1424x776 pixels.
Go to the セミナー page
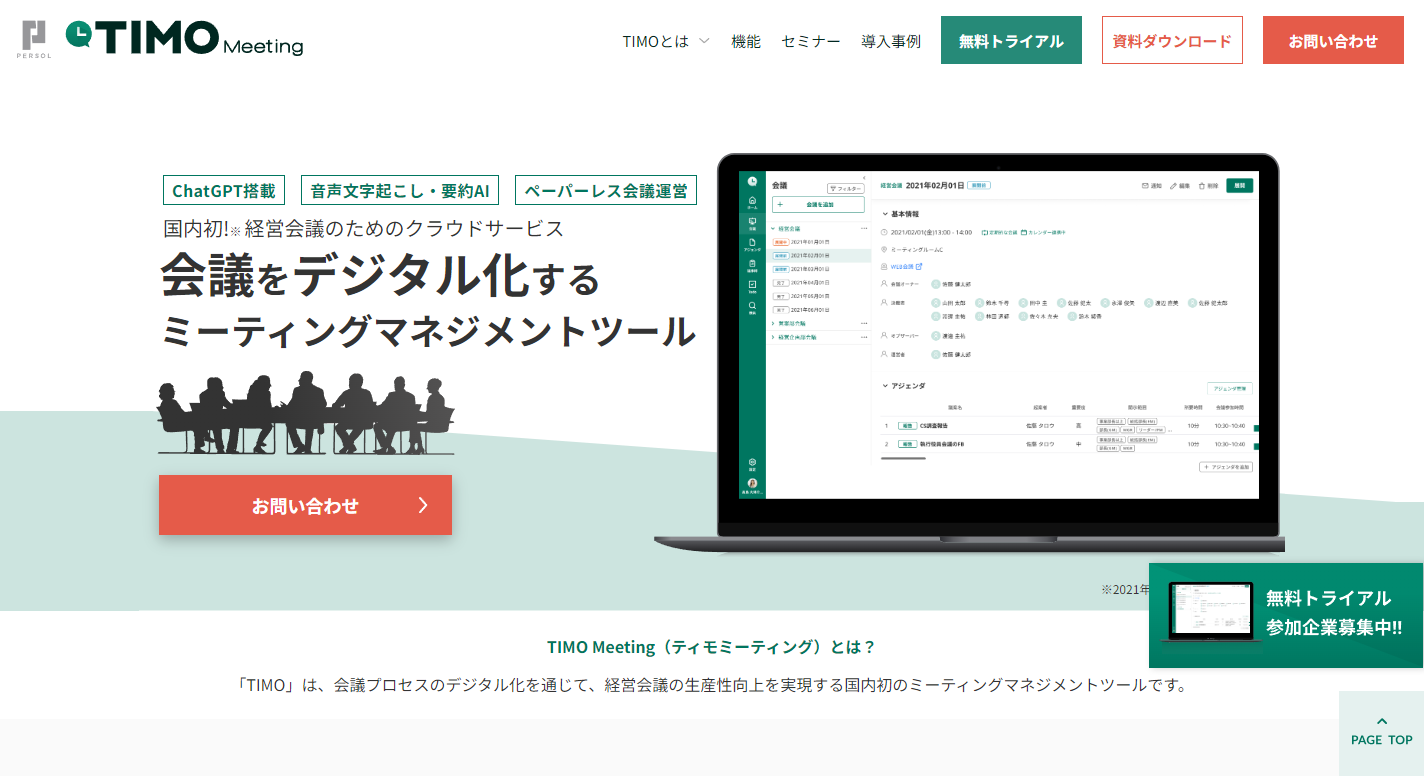point(811,41)
